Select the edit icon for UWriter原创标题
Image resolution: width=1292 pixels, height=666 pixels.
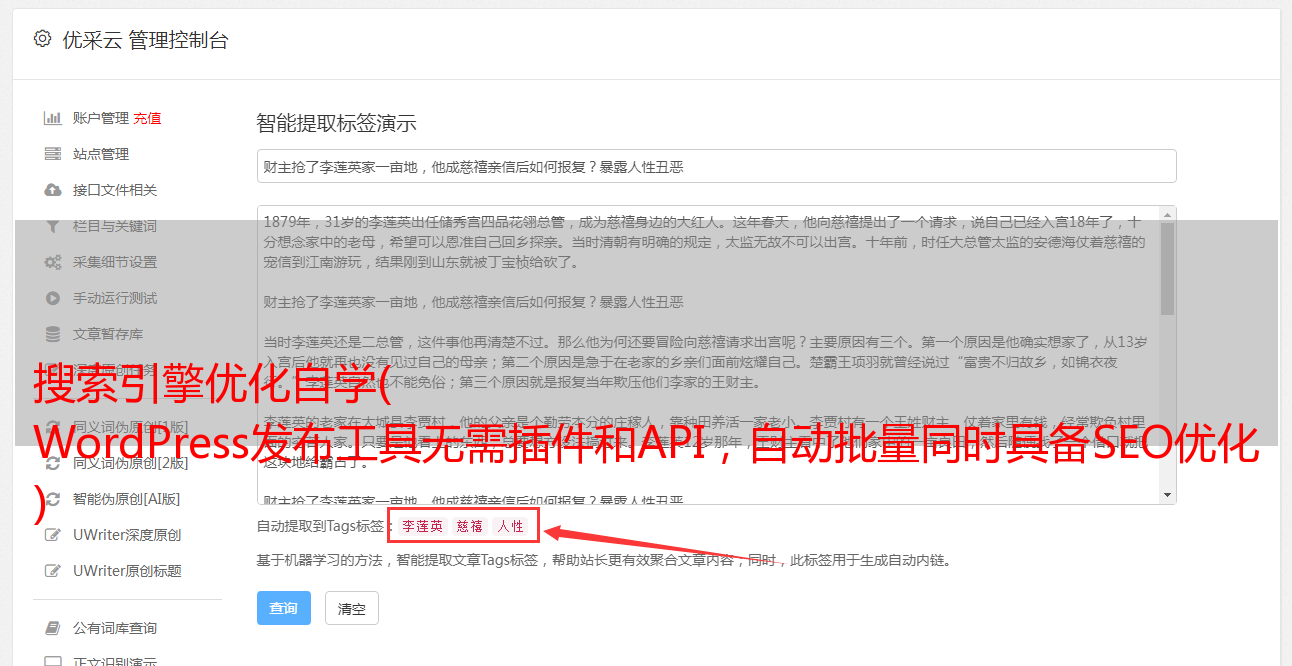pos(53,571)
